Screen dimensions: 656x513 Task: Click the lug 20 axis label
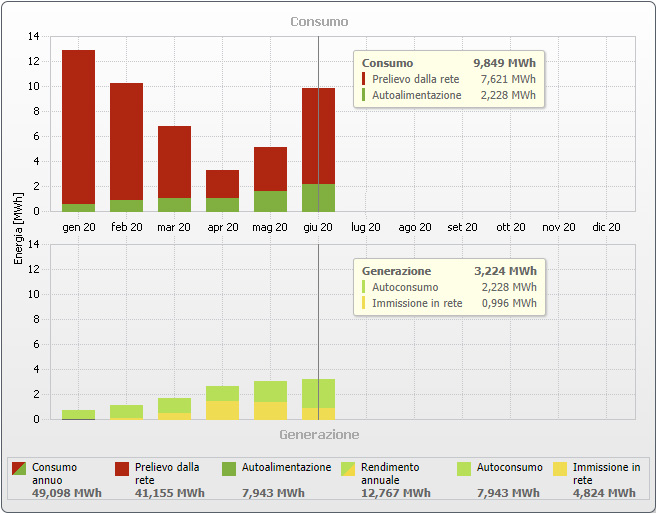pyautogui.click(x=366, y=227)
